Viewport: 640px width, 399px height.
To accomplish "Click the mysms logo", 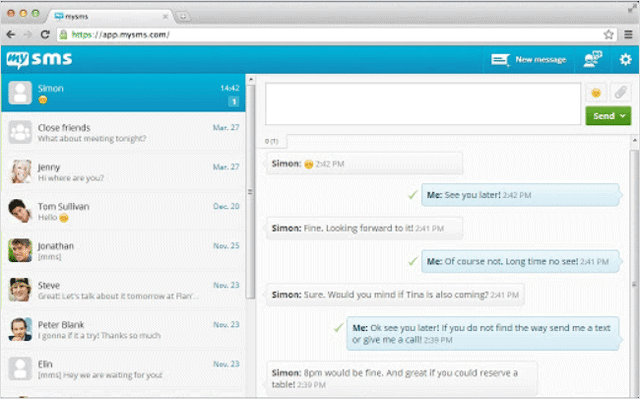I will pyautogui.click(x=39, y=60).
